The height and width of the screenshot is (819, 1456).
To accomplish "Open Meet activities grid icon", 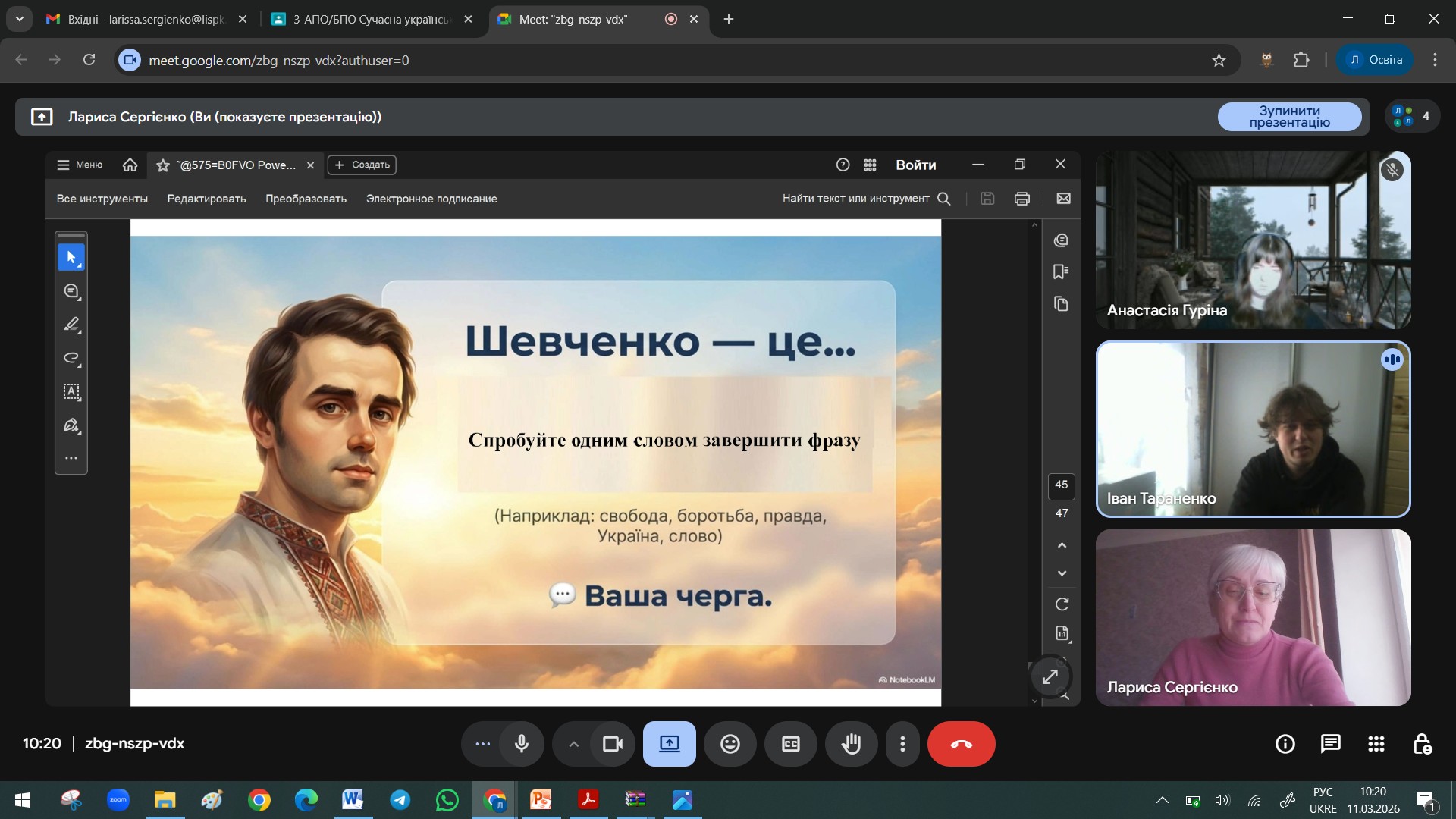I will pos(1376,744).
